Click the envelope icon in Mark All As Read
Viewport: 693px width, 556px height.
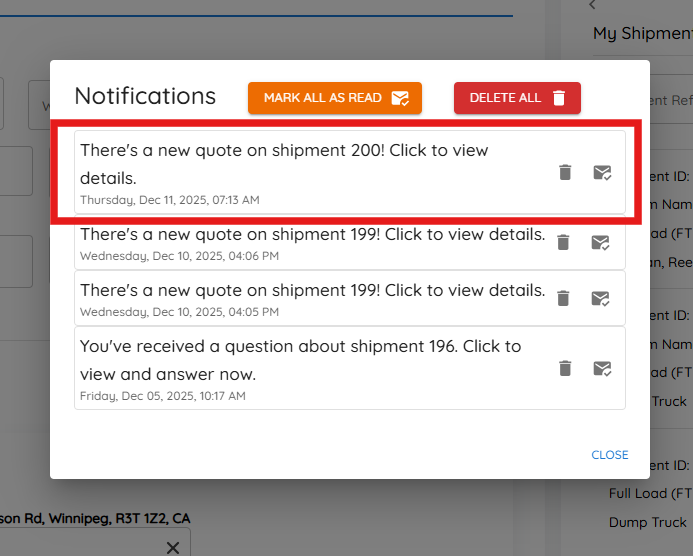click(x=400, y=98)
